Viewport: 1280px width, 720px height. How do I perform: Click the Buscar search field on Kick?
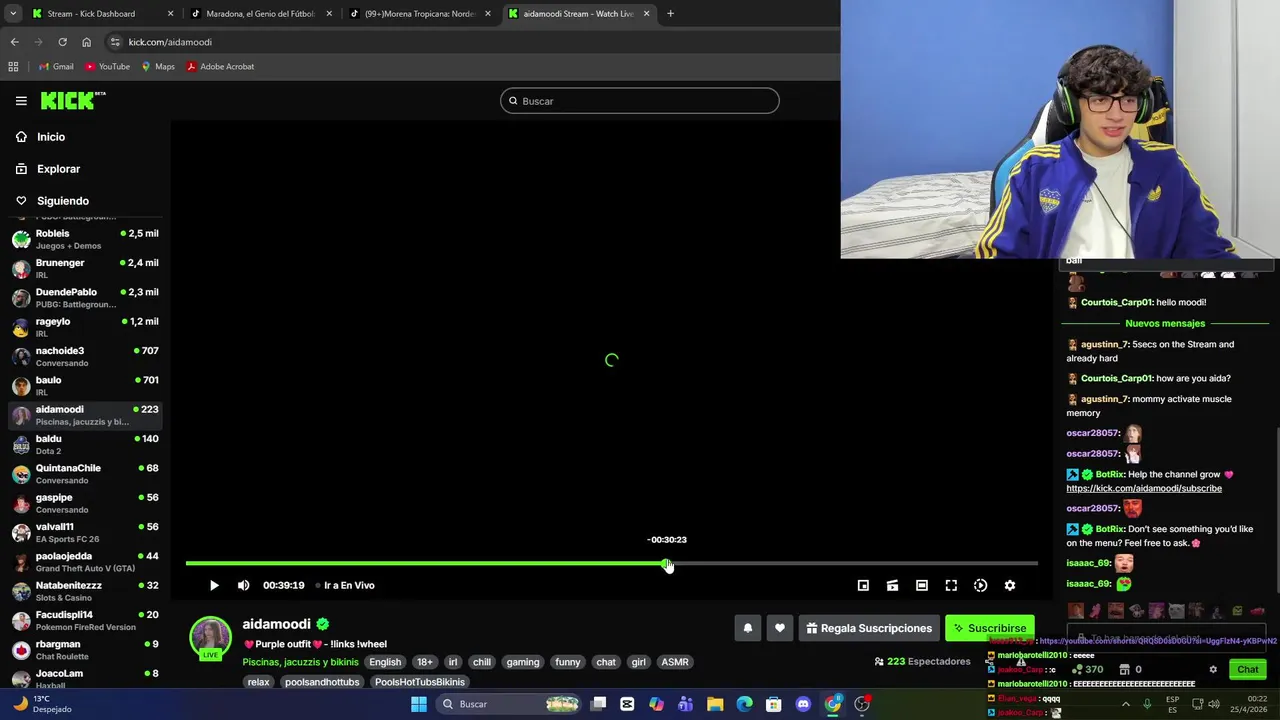640,101
